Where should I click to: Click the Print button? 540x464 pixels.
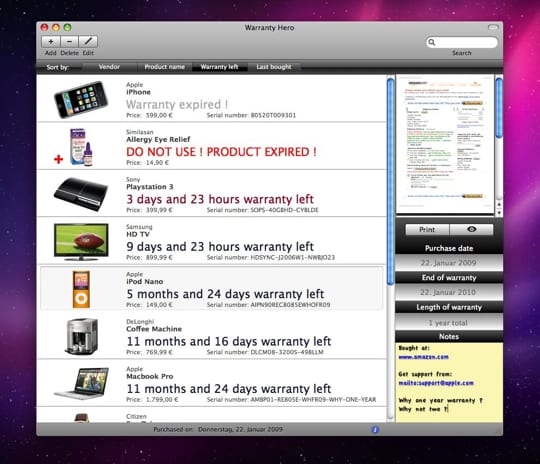point(427,229)
